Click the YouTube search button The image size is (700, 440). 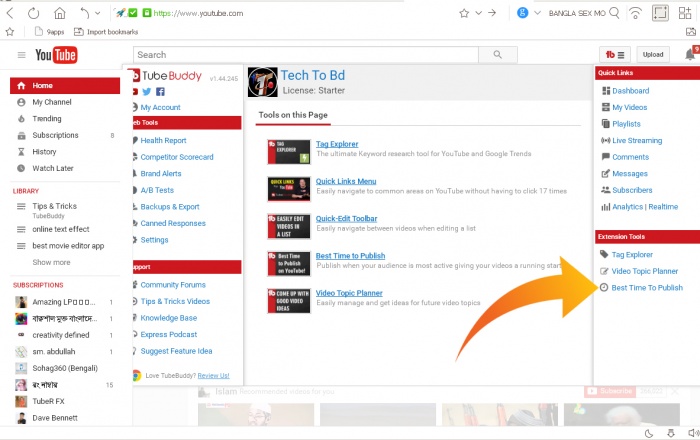click(498, 55)
